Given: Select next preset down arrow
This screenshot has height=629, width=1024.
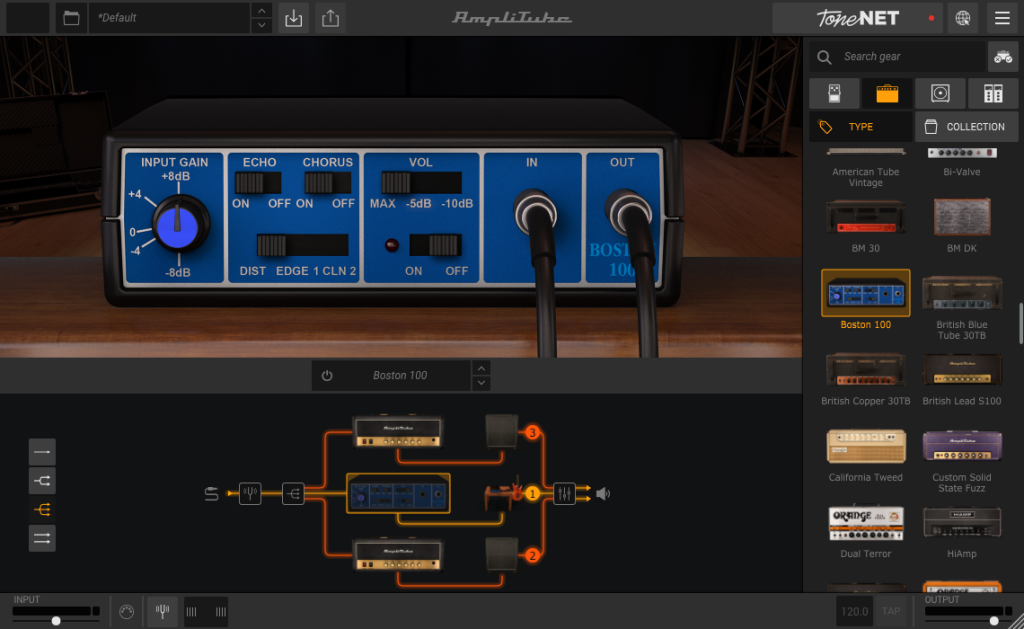Looking at the screenshot, I should pos(261,25).
